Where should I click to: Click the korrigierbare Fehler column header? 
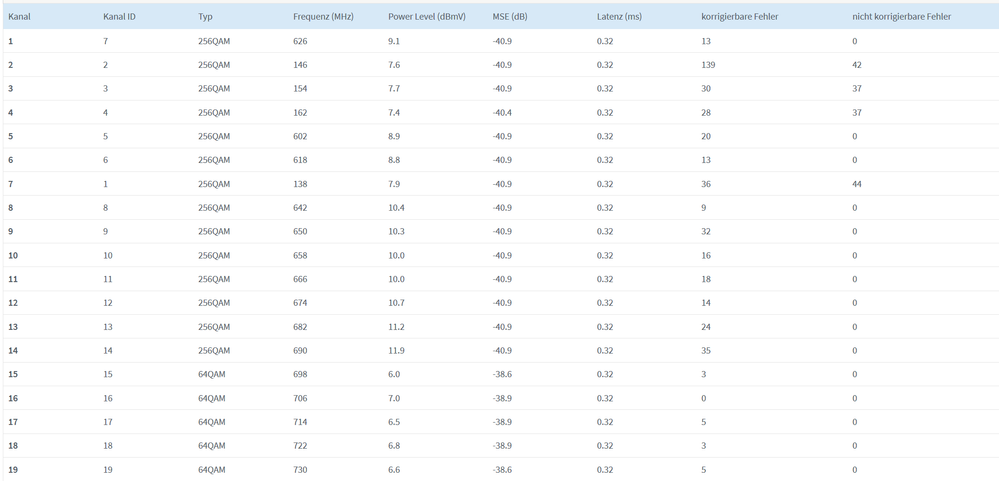[740, 17]
